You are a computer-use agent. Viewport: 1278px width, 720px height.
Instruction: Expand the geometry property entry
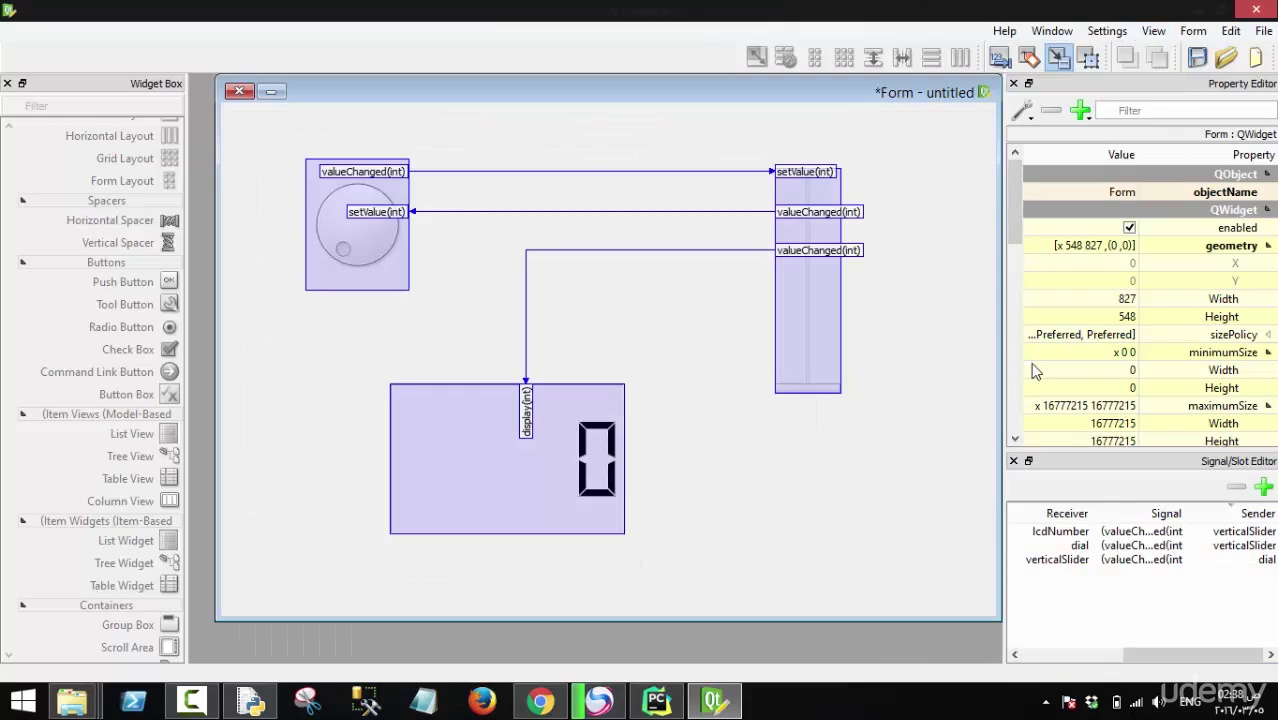click(x=1267, y=245)
